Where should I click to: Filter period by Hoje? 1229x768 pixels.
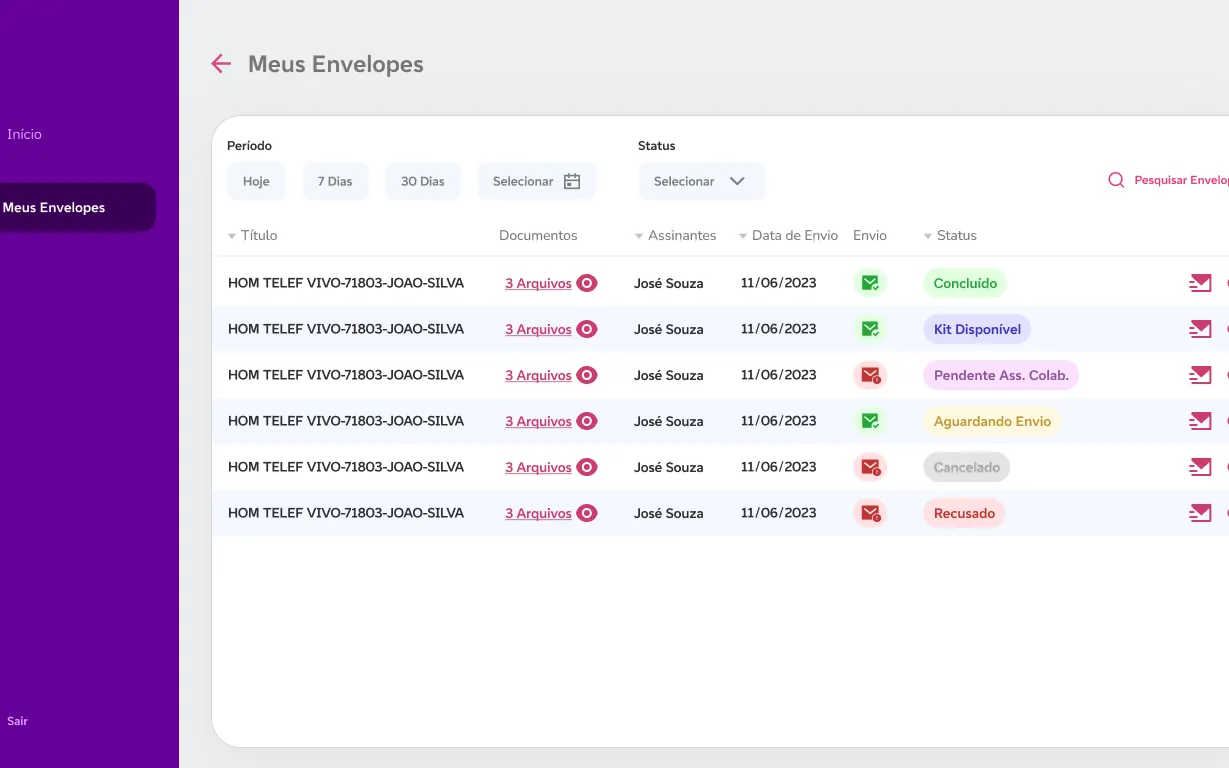point(256,181)
